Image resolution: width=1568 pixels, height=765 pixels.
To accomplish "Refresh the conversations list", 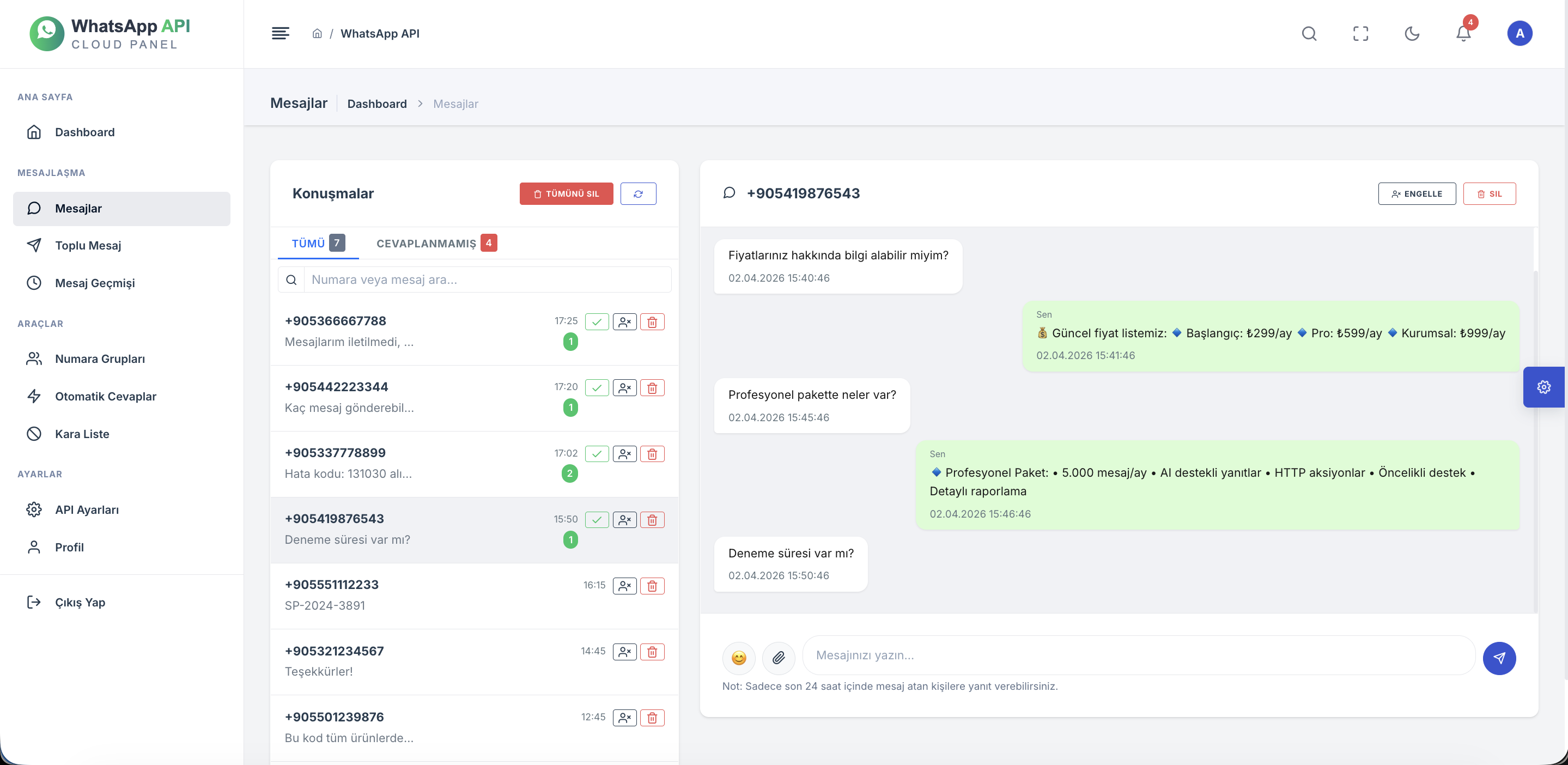I will coord(638,193).
